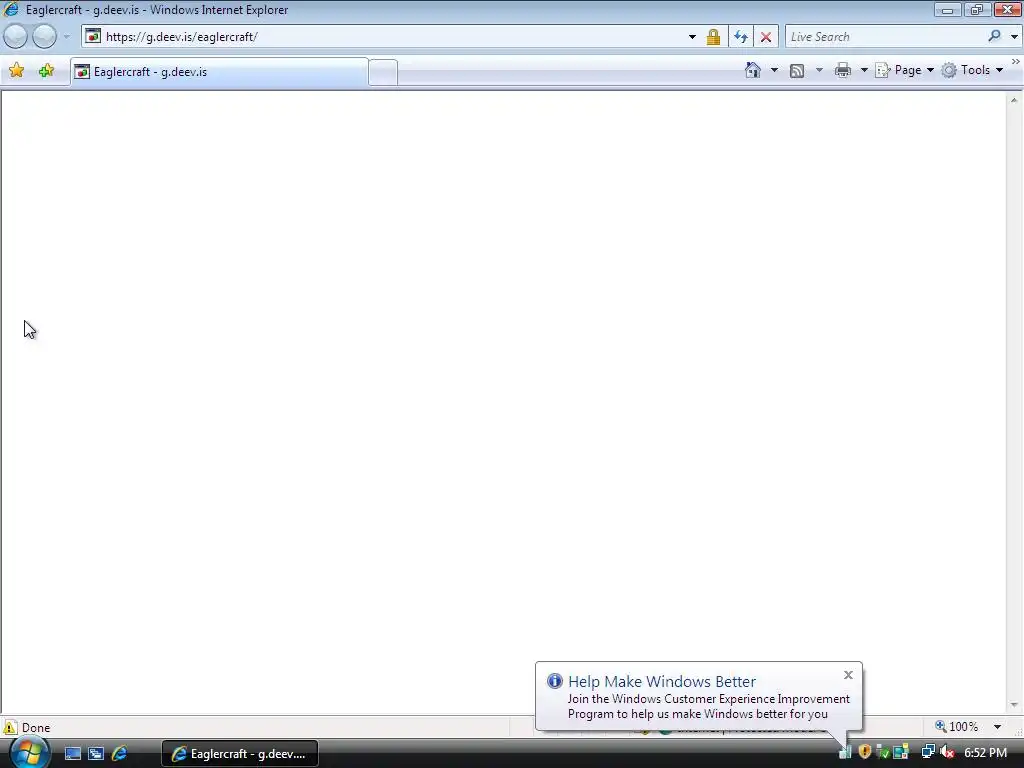The width and height of the screenshot is (1024, 768).
Task: Click the balloon info icon
Action: point(554,681)
